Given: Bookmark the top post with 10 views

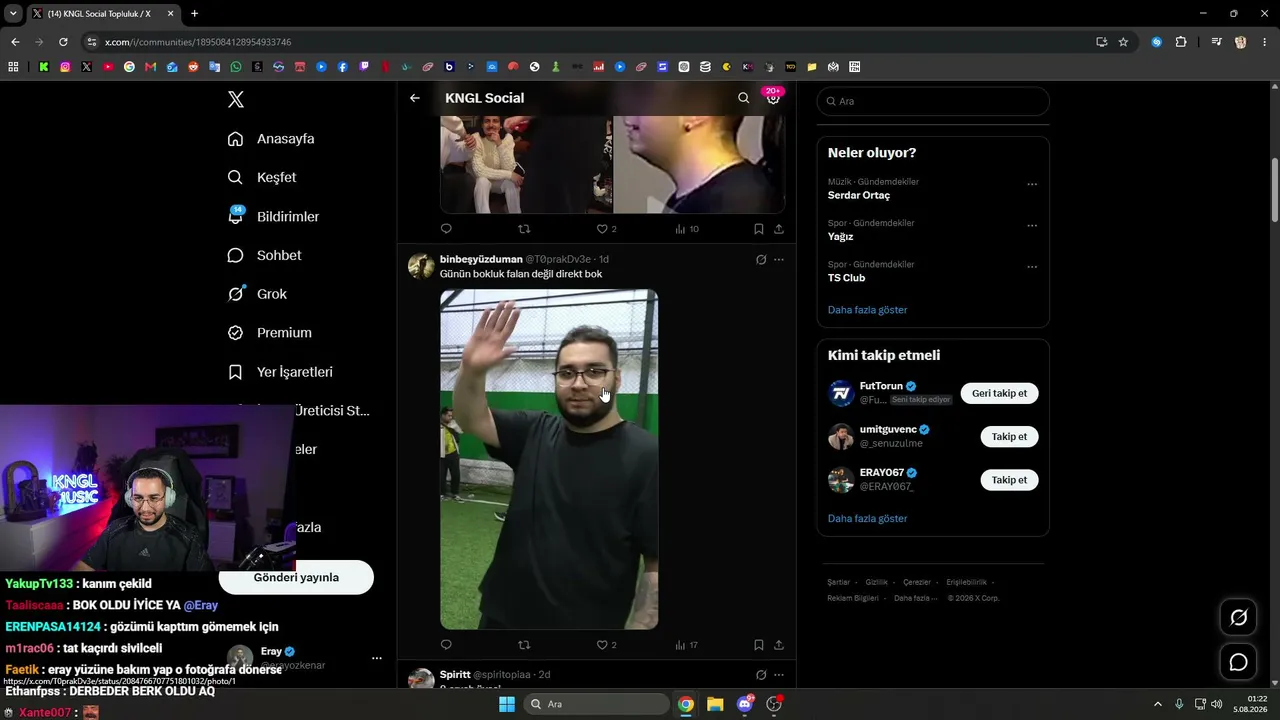Looking at the screenshot, I should [759, 229].
